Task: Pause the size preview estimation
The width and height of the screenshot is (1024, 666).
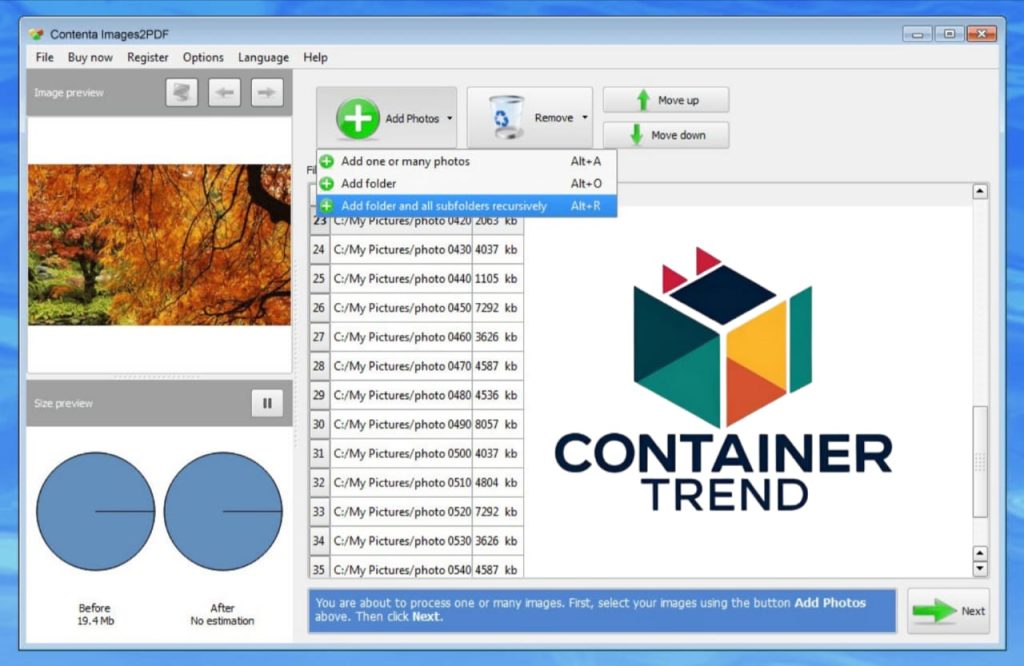Action: [267, 403]
